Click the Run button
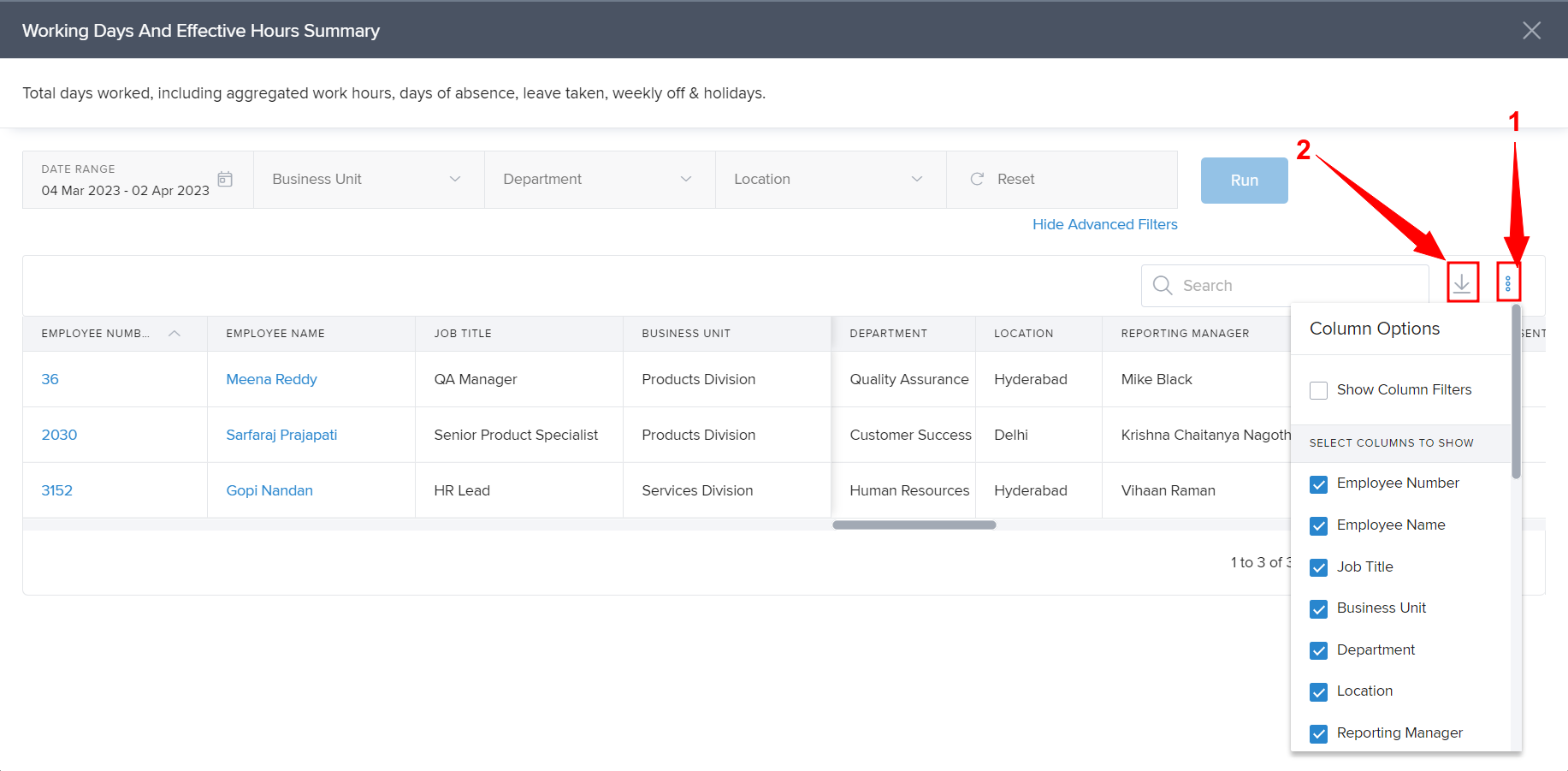1568x771 pixels. click(1244, 181)
